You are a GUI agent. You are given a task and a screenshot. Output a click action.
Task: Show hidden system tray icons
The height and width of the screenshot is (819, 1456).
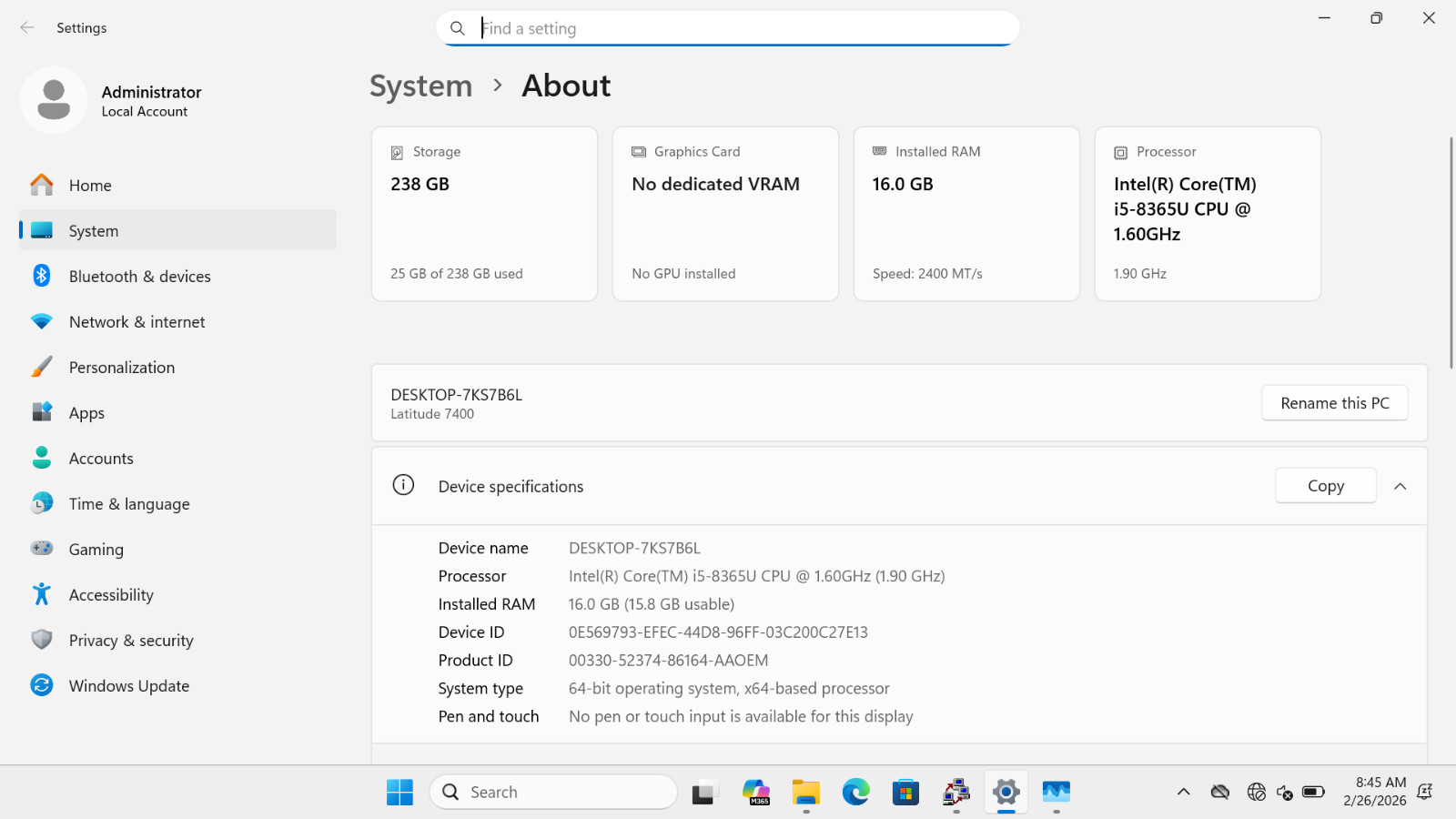click(1183, 792)
